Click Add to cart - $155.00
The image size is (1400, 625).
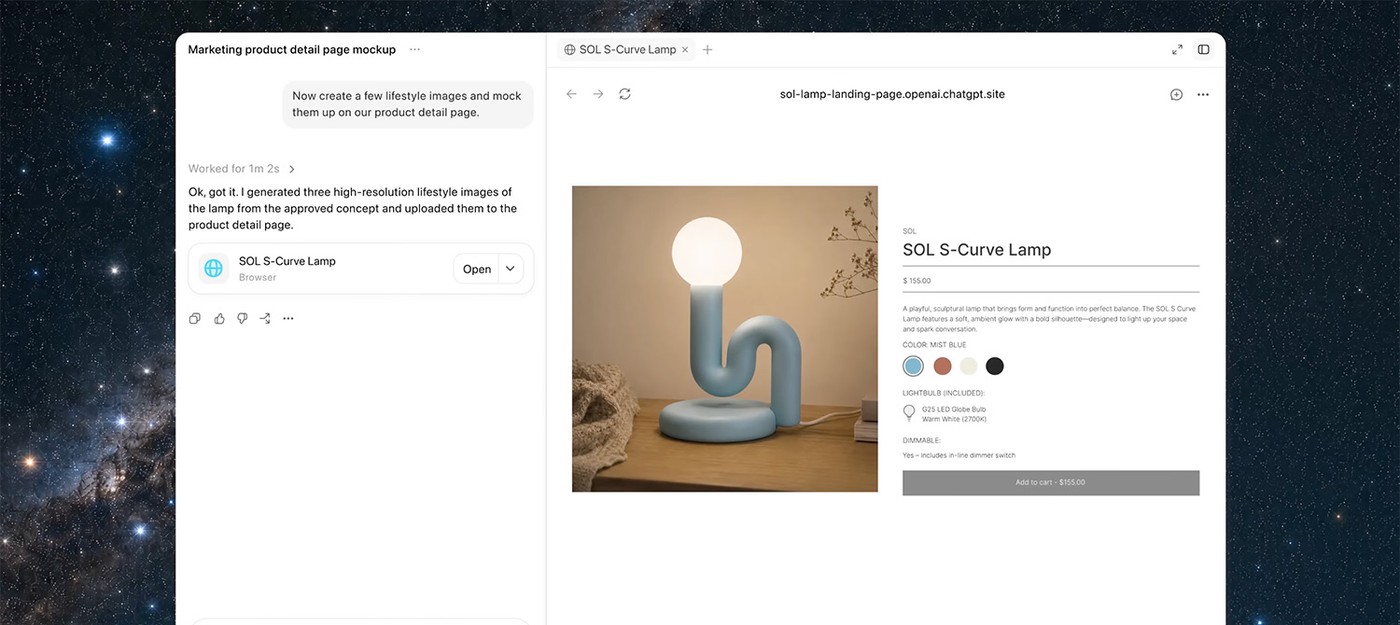(x=1051, y=483)
